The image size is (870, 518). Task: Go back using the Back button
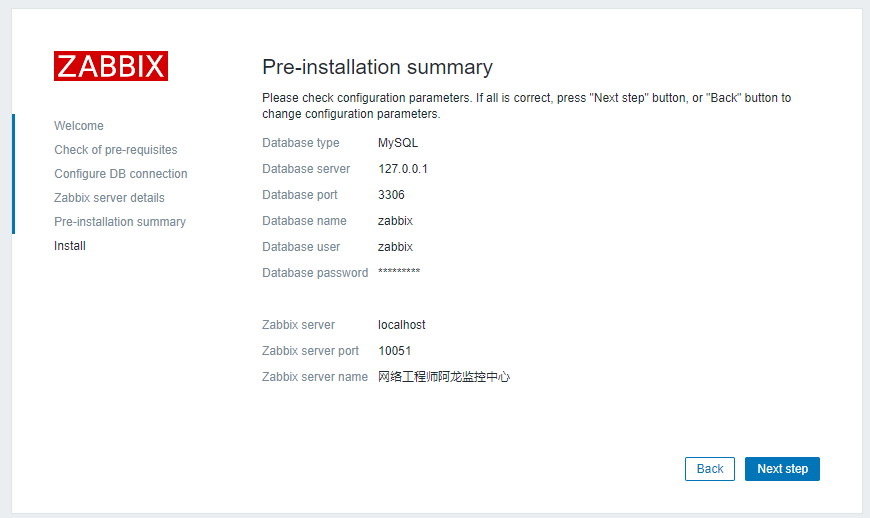coord(709,469)
